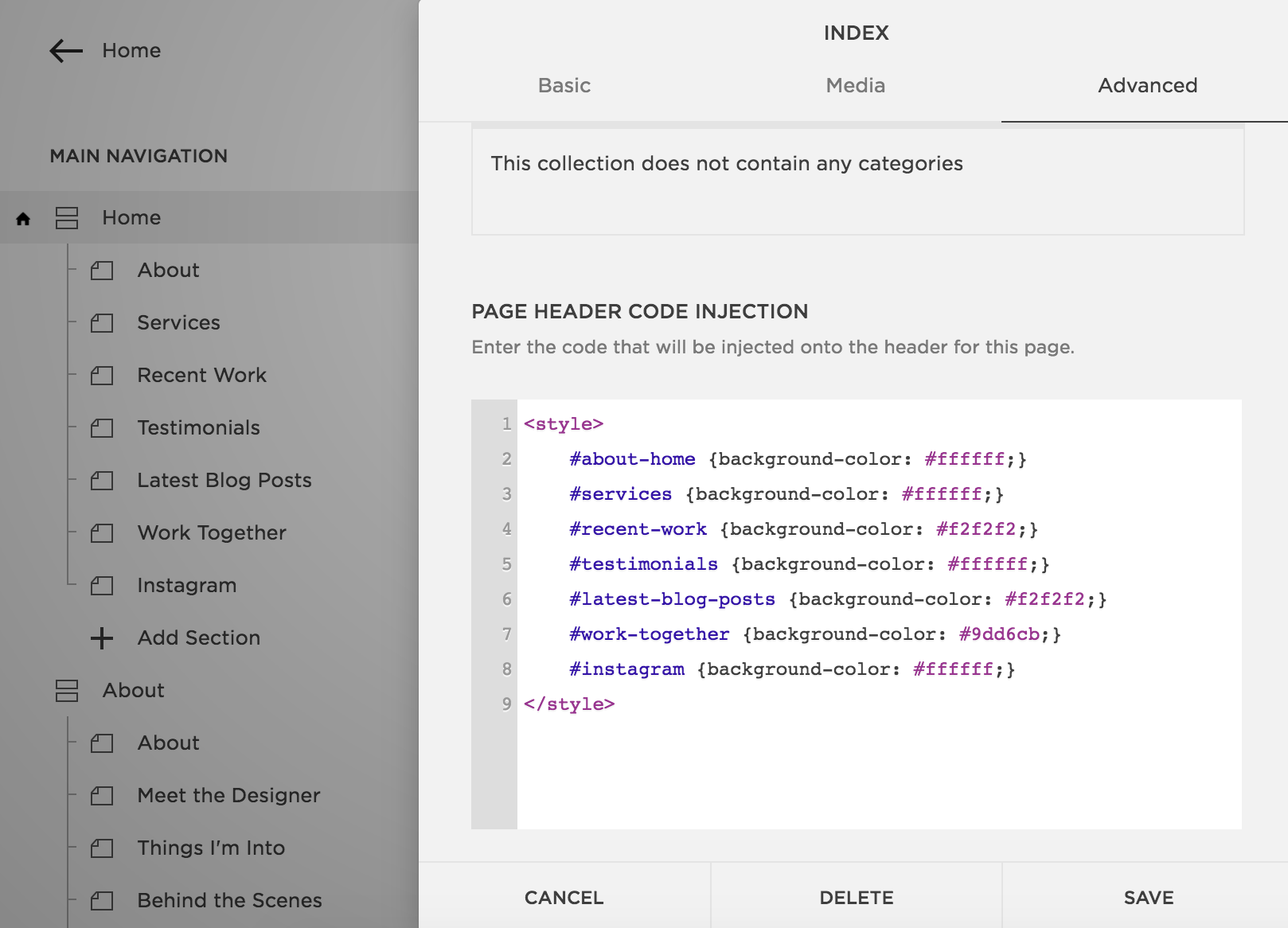Switch to the Media tab
Screen dimensions: 1288x928
pos(856,86)
